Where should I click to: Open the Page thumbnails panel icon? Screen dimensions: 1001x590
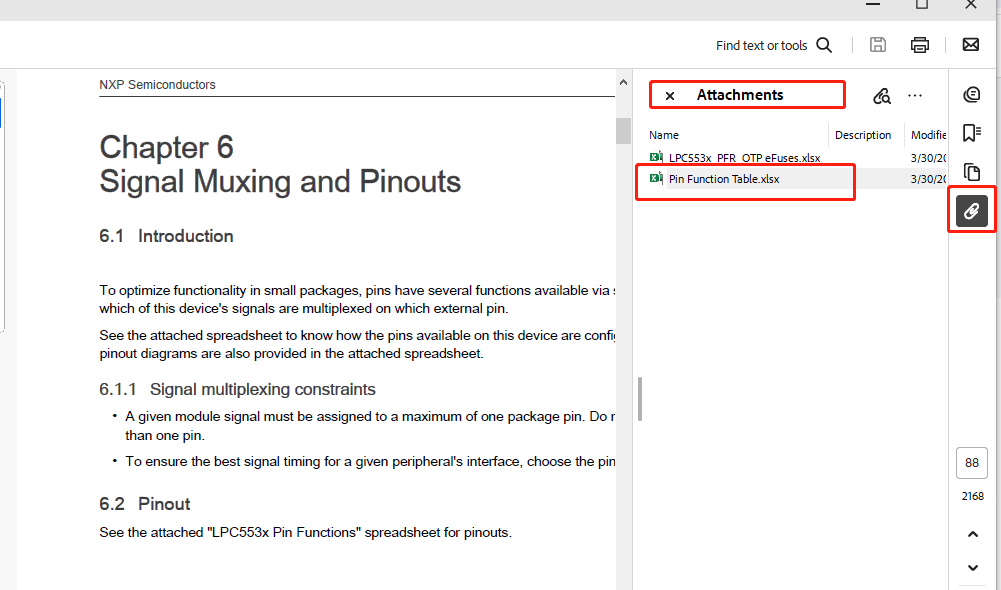pyautogui.click(x=970, y=171)
